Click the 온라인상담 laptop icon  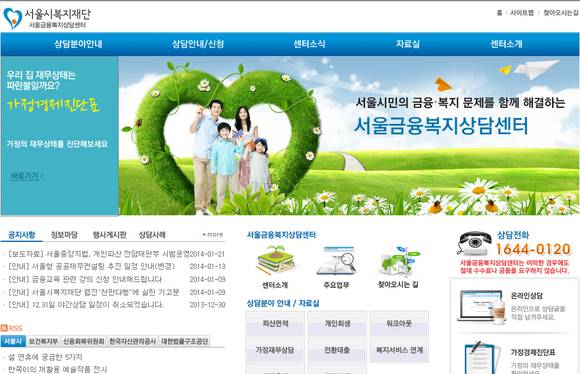click(x=482, y=306)
